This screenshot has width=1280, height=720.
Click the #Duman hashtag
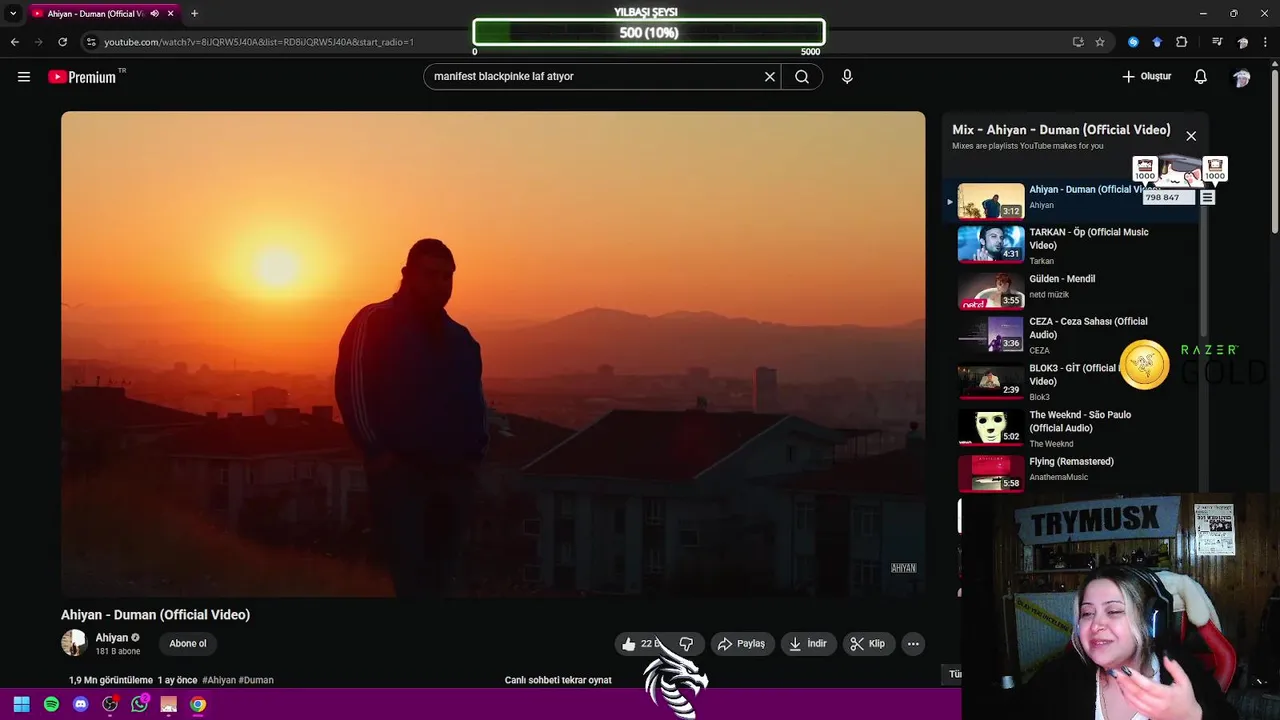[256, 680]
